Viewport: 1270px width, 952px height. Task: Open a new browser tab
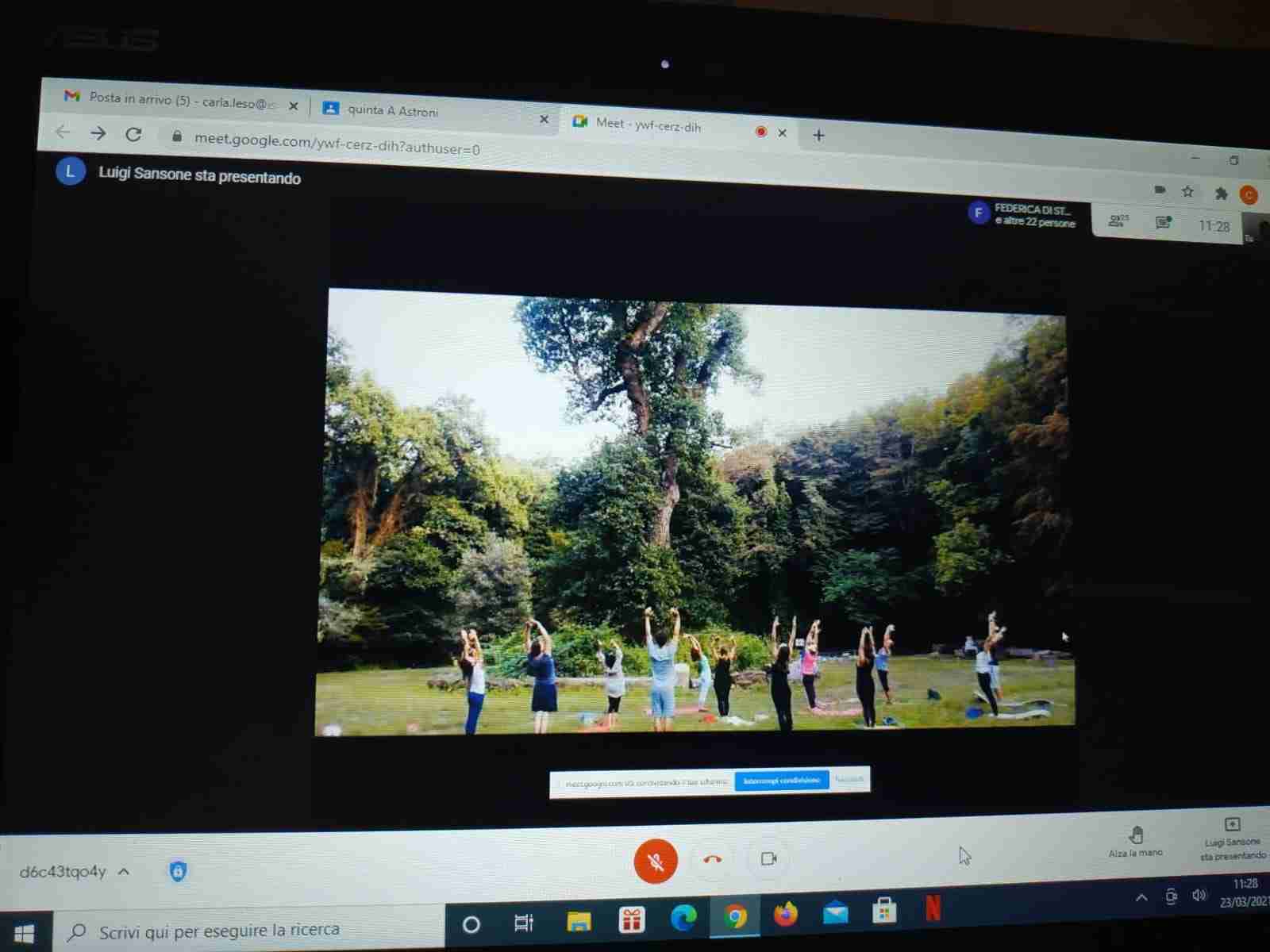coord(818,136)
